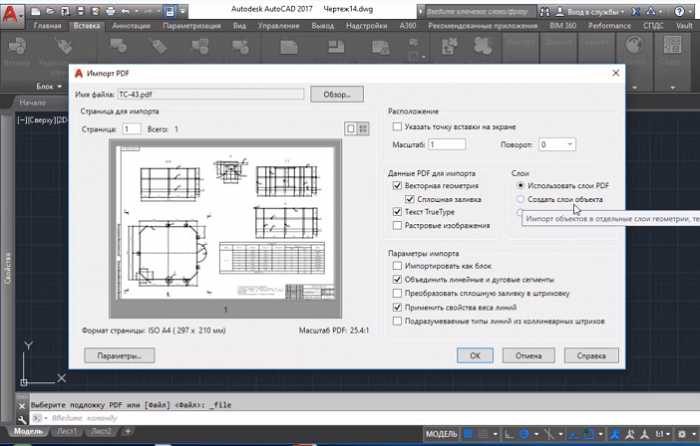Screen dimensions: 700x446
Task: Toggle snap mode icon in status bar
Action: [483, 433]
